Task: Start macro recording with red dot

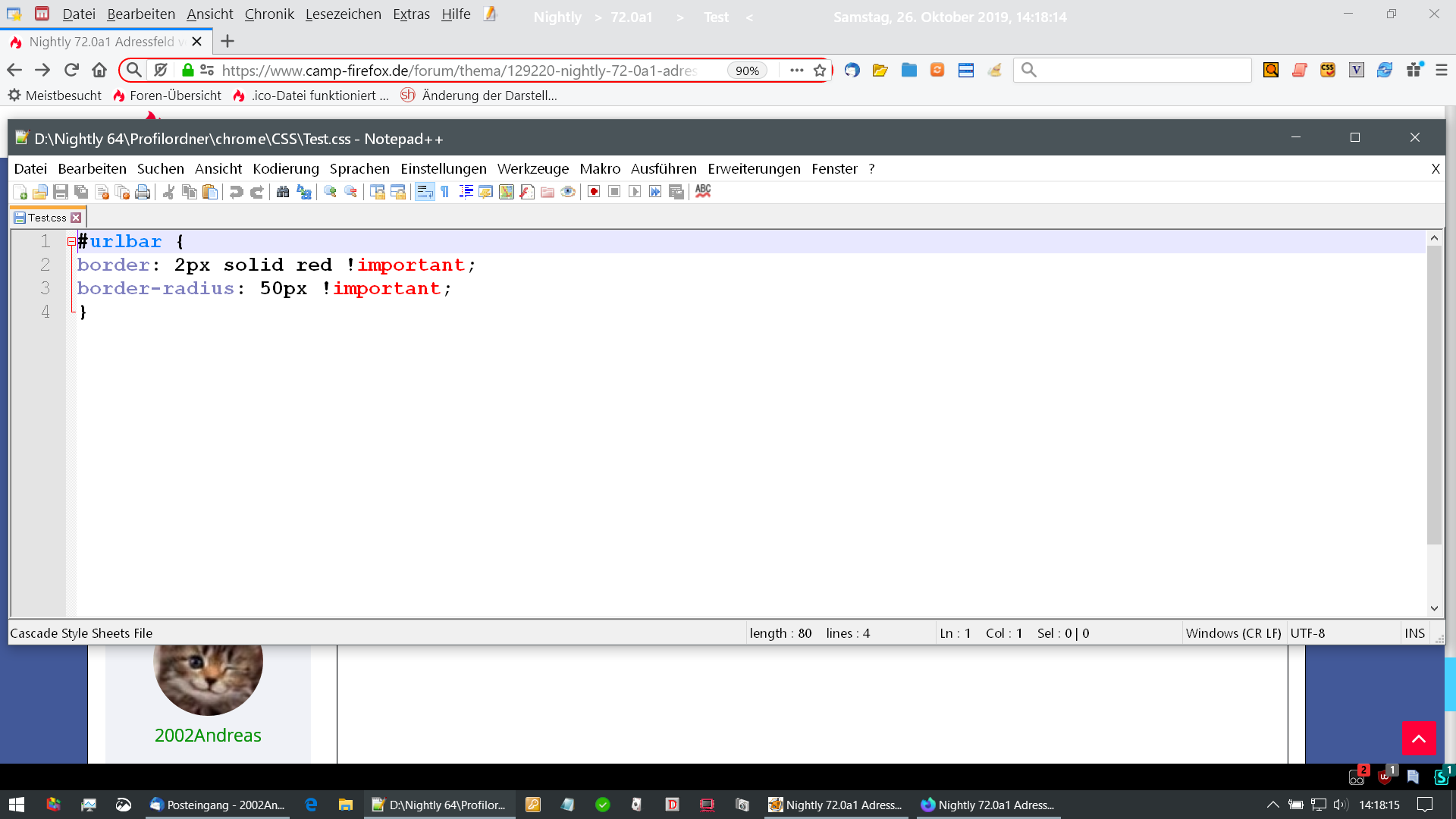Action: (x=594, y=192)
